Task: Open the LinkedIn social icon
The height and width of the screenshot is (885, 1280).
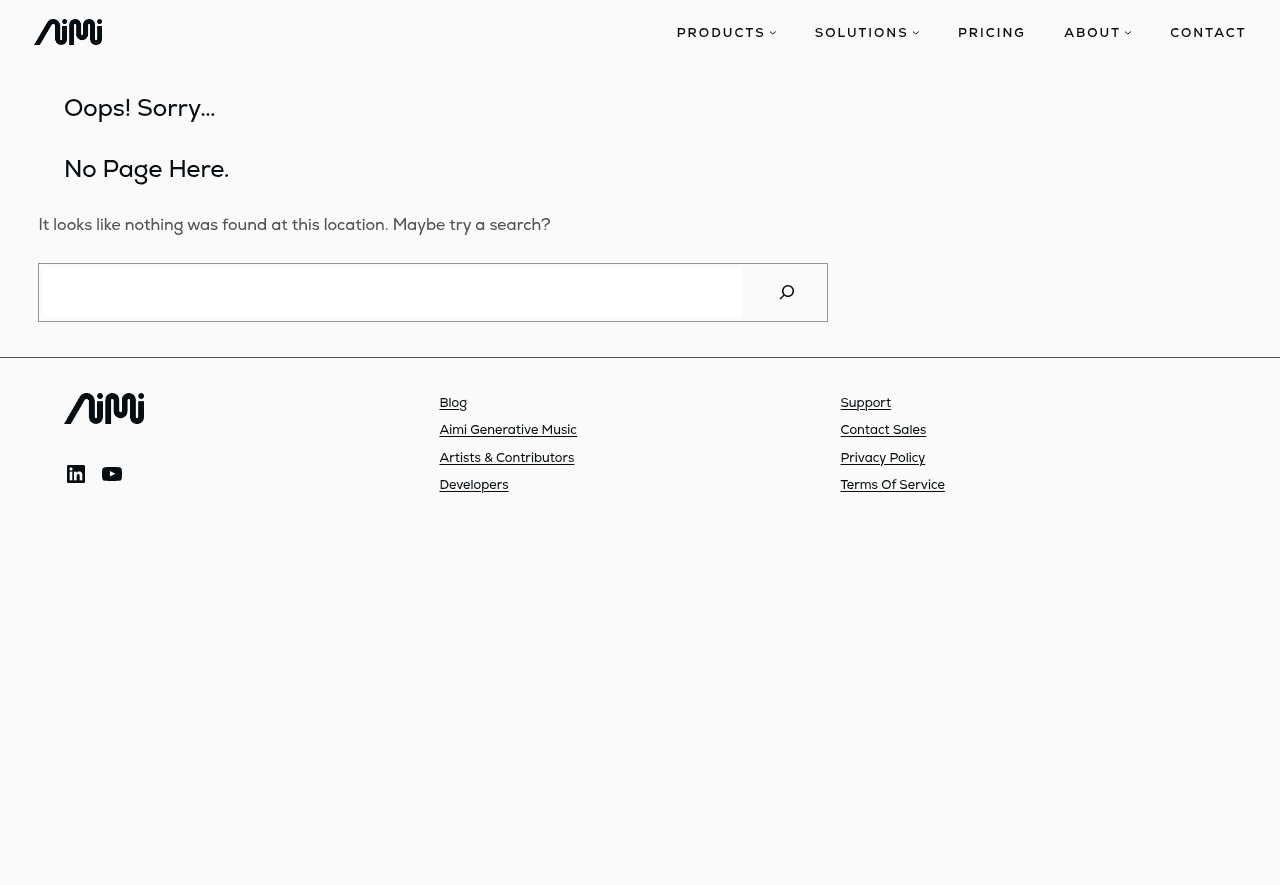Action: [76, 474]
